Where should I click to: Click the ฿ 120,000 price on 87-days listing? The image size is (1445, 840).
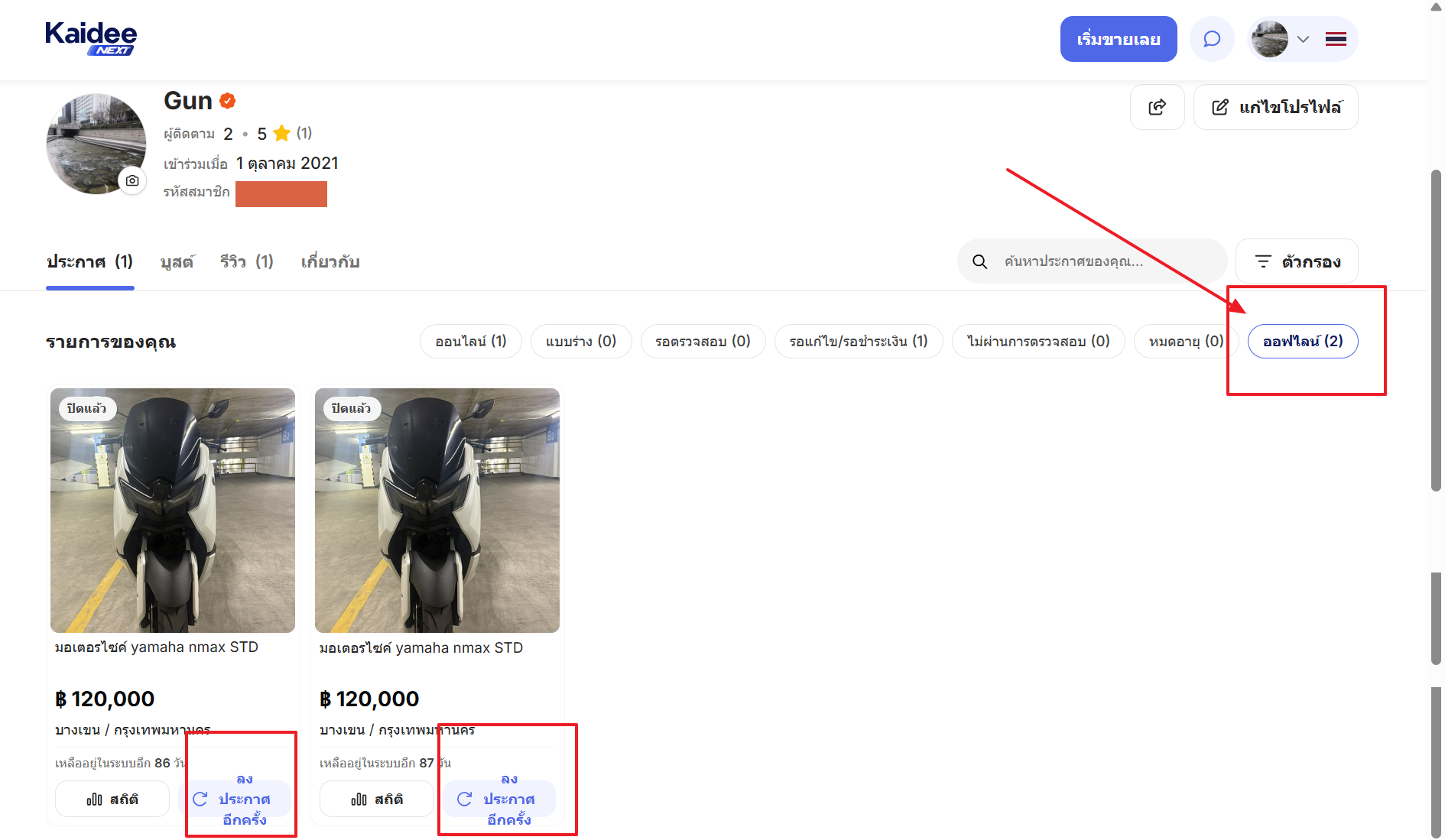[369, 699]
